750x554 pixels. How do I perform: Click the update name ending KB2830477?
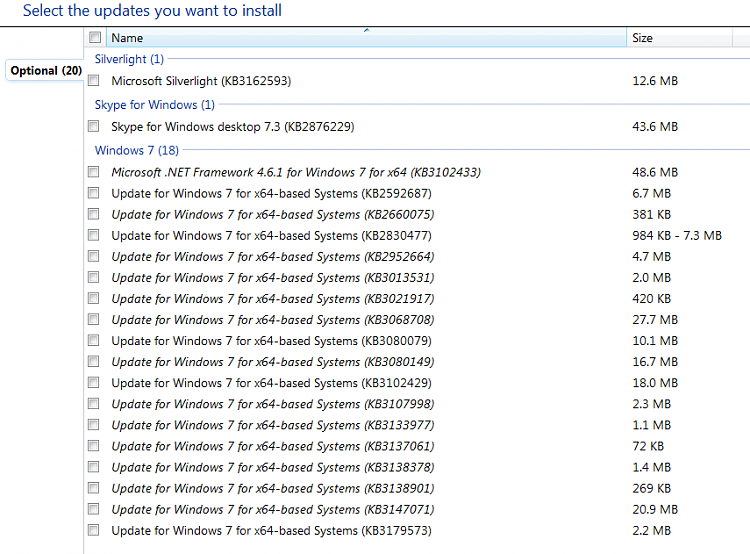click(271, 235)
